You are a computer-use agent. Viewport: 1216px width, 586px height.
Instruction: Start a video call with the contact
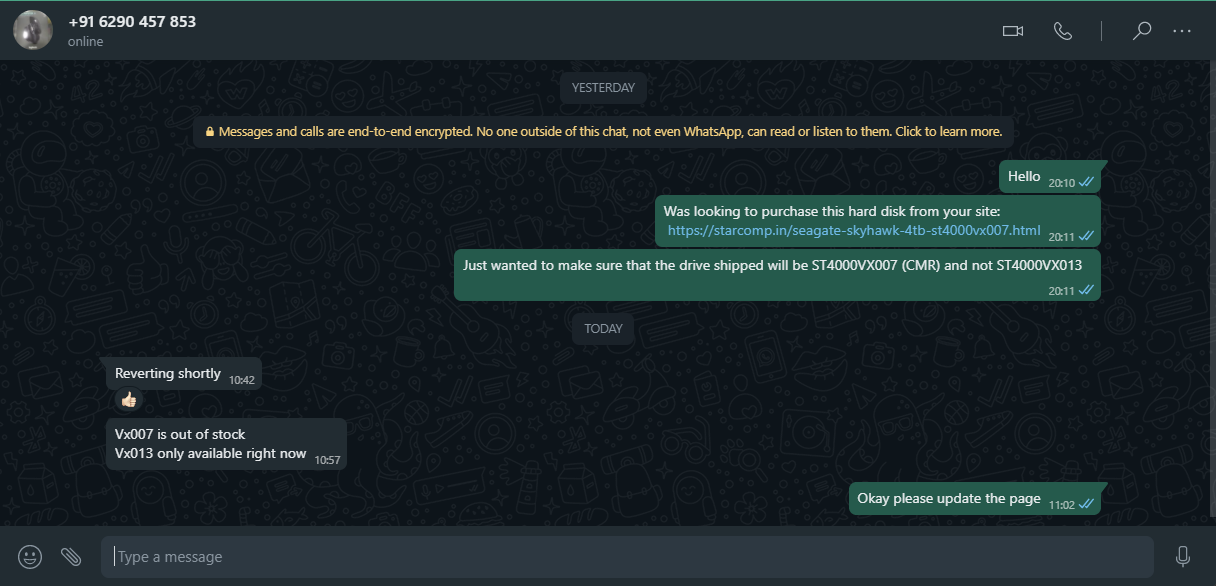point(1013,31)
